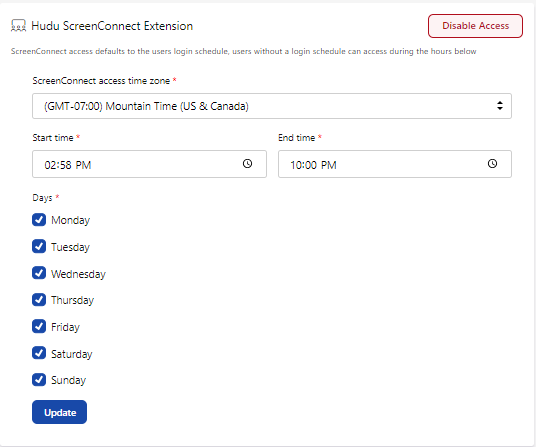Click the Days field label
Viewport: 536px width, 447px height.
(42, 198)
